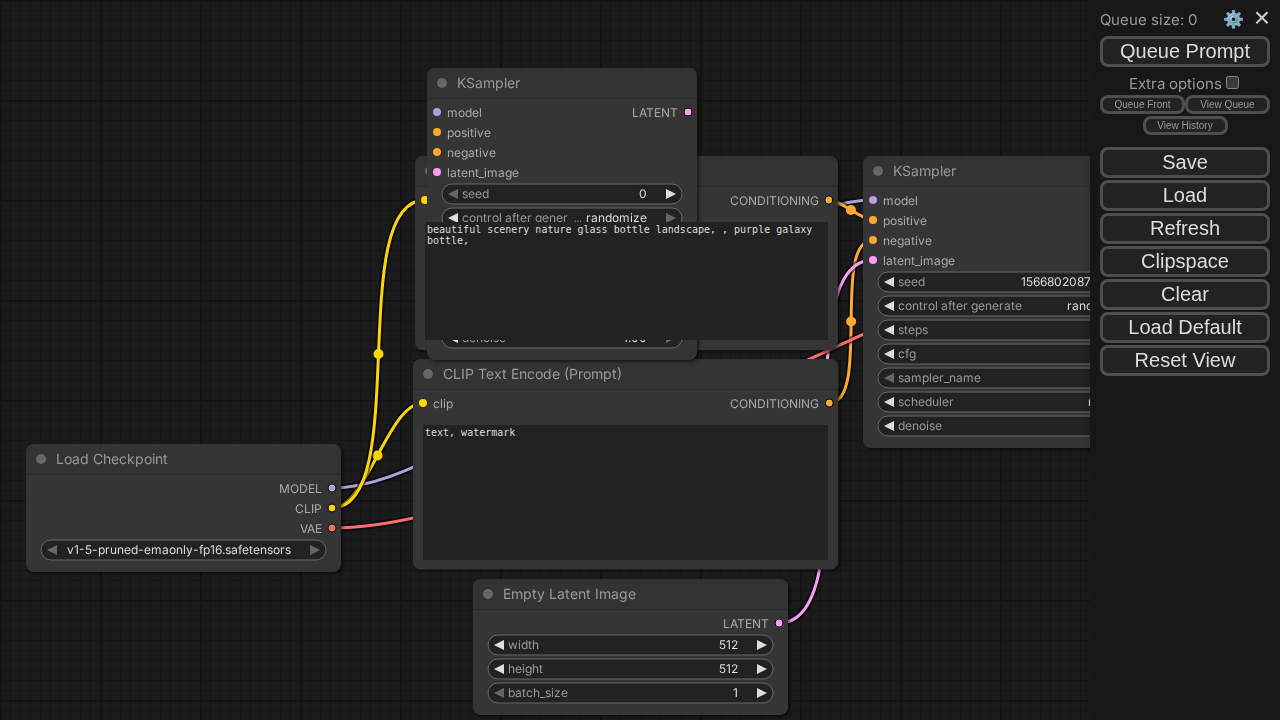The height and width of the screenshot is (720, 1280).
Task: Select next checkpoint with right arrow
Action: pos(315,550)
